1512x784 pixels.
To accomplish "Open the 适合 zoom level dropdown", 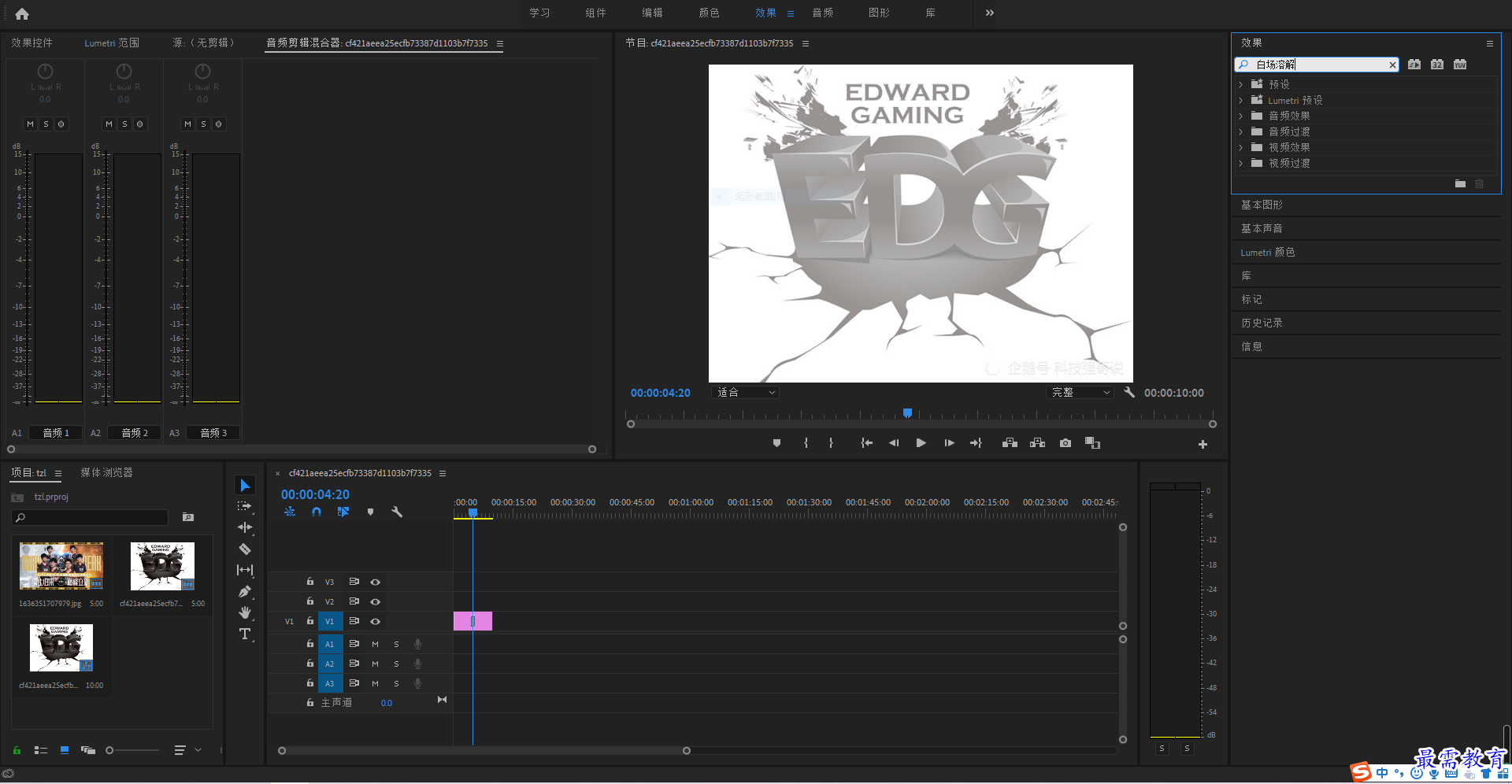I will click(x=744, y=392).
